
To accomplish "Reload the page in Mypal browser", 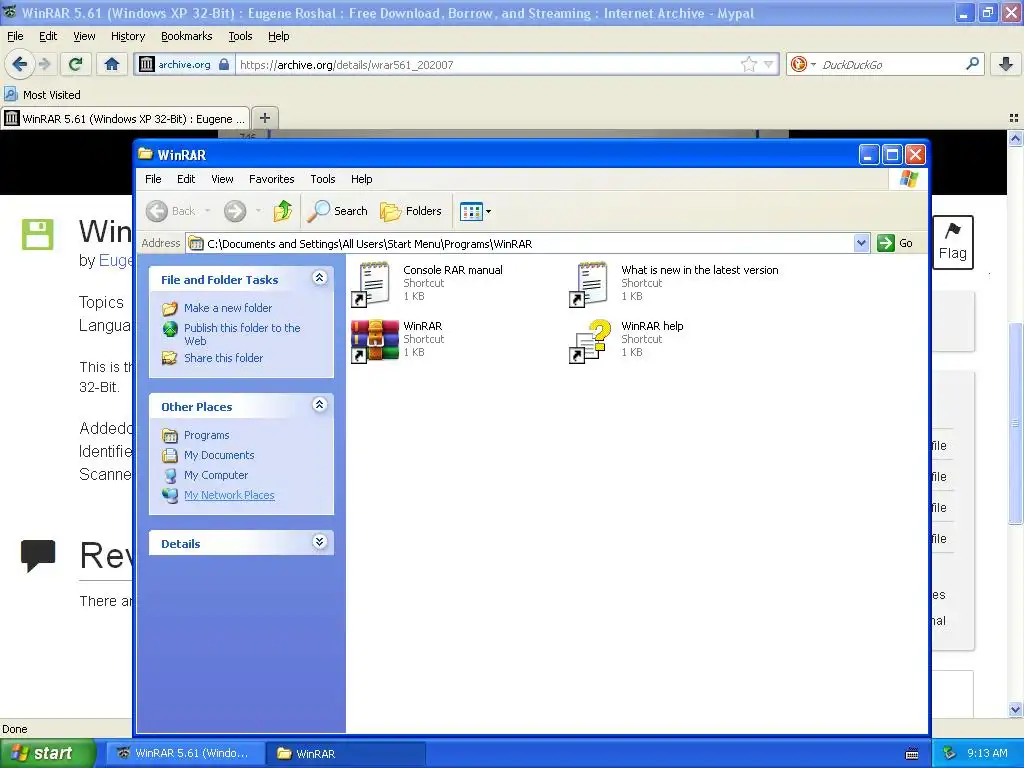I will (76, 64).
